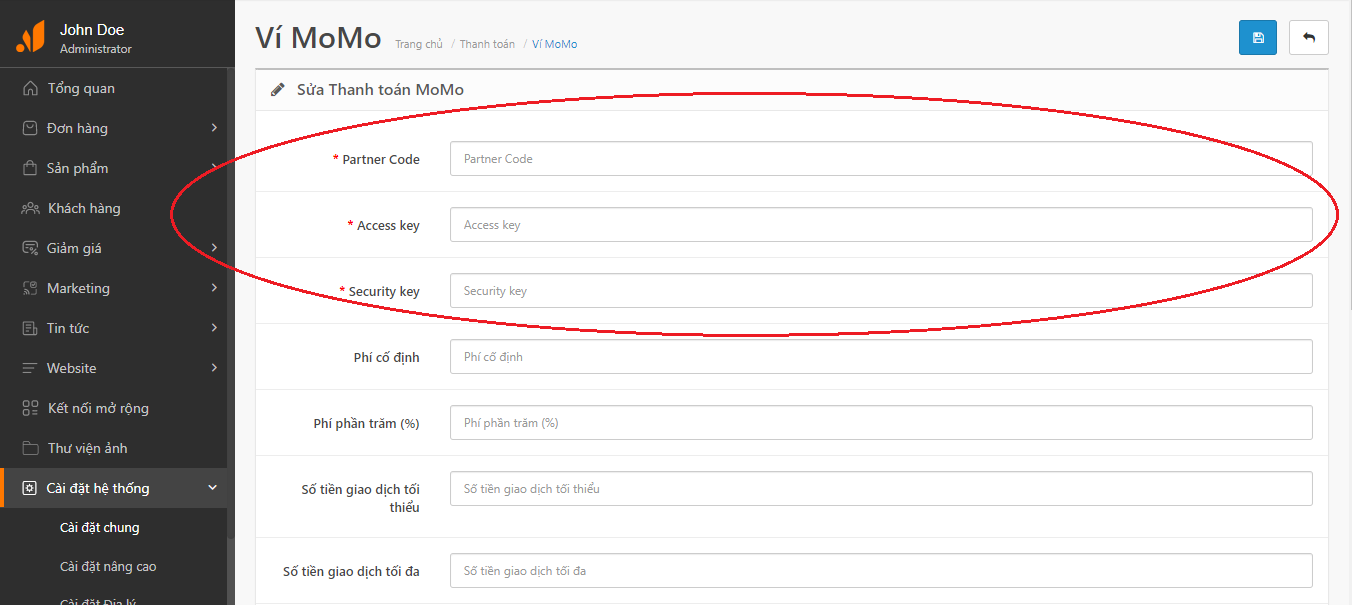Image resolution: width=1352 pixels, height=605 pixels.
Task: Click the Sửa Thanh toán MoMo panel heading
Action: click(380, 90)
